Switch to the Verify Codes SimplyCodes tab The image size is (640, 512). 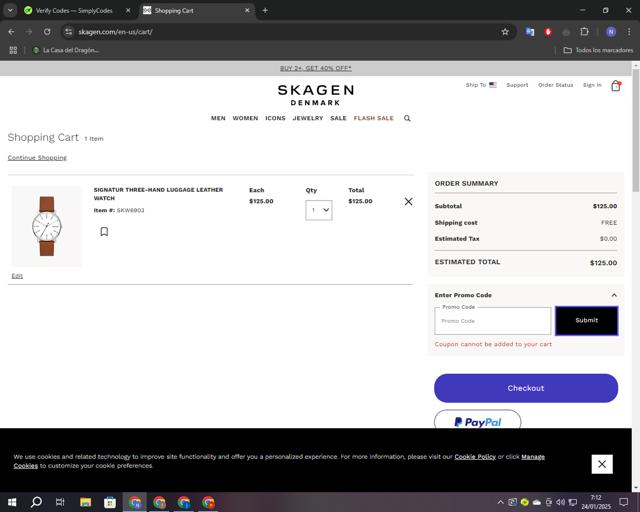(x=74, y=11)
